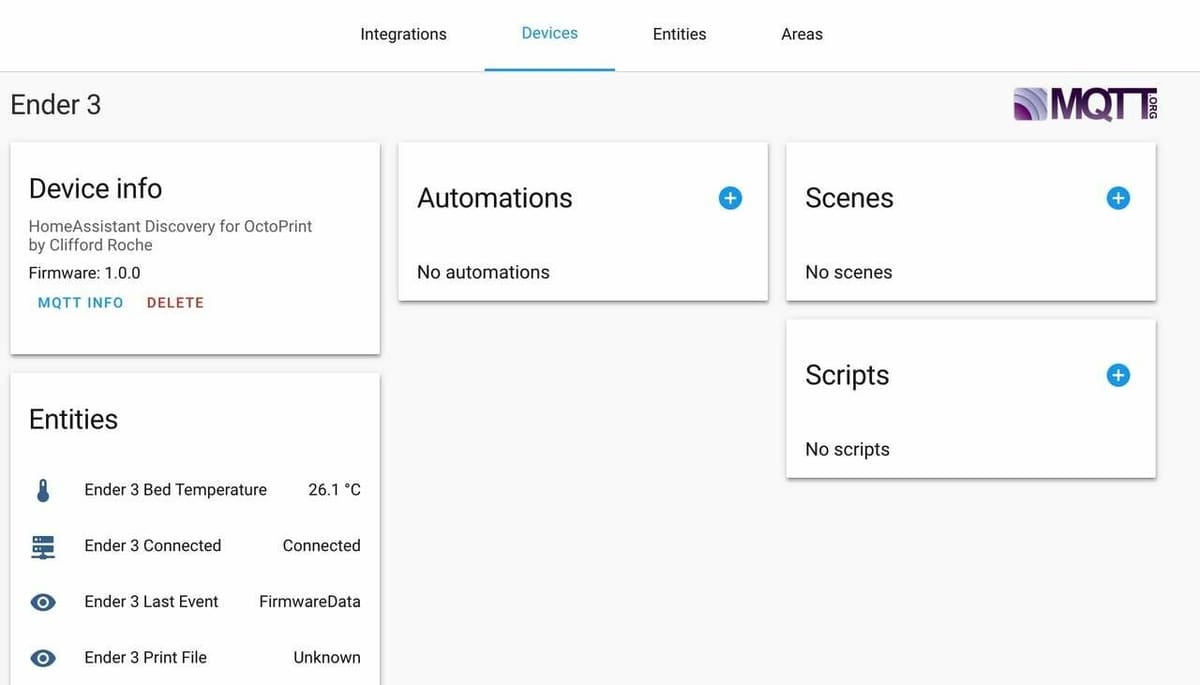Add a new automation with plus icon
Image resolution: width=1200 pixels, height=685 pixels.
coord(730,198)
